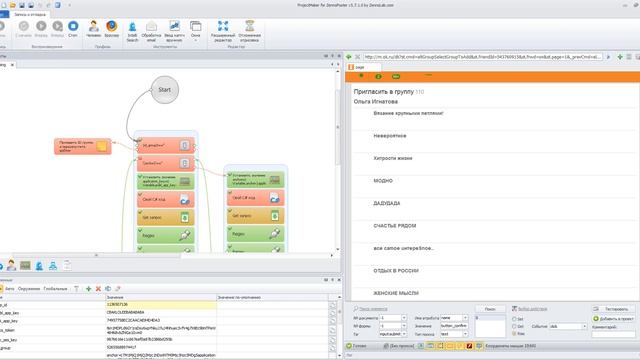Screen dimensions: 640x360
Task: Open the event dropdown showing click
Action: click(584, 326)
